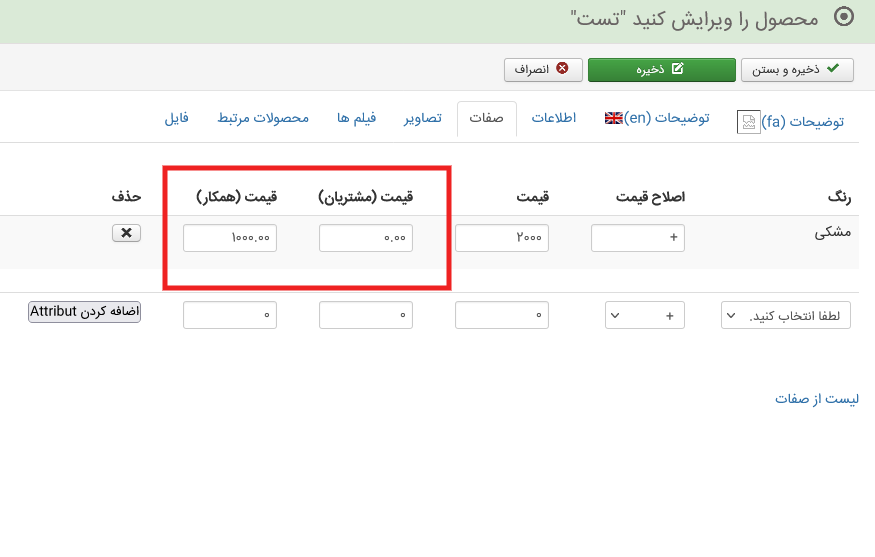
Task: Delete the مشکی attribute row with X
Action: 126,232
